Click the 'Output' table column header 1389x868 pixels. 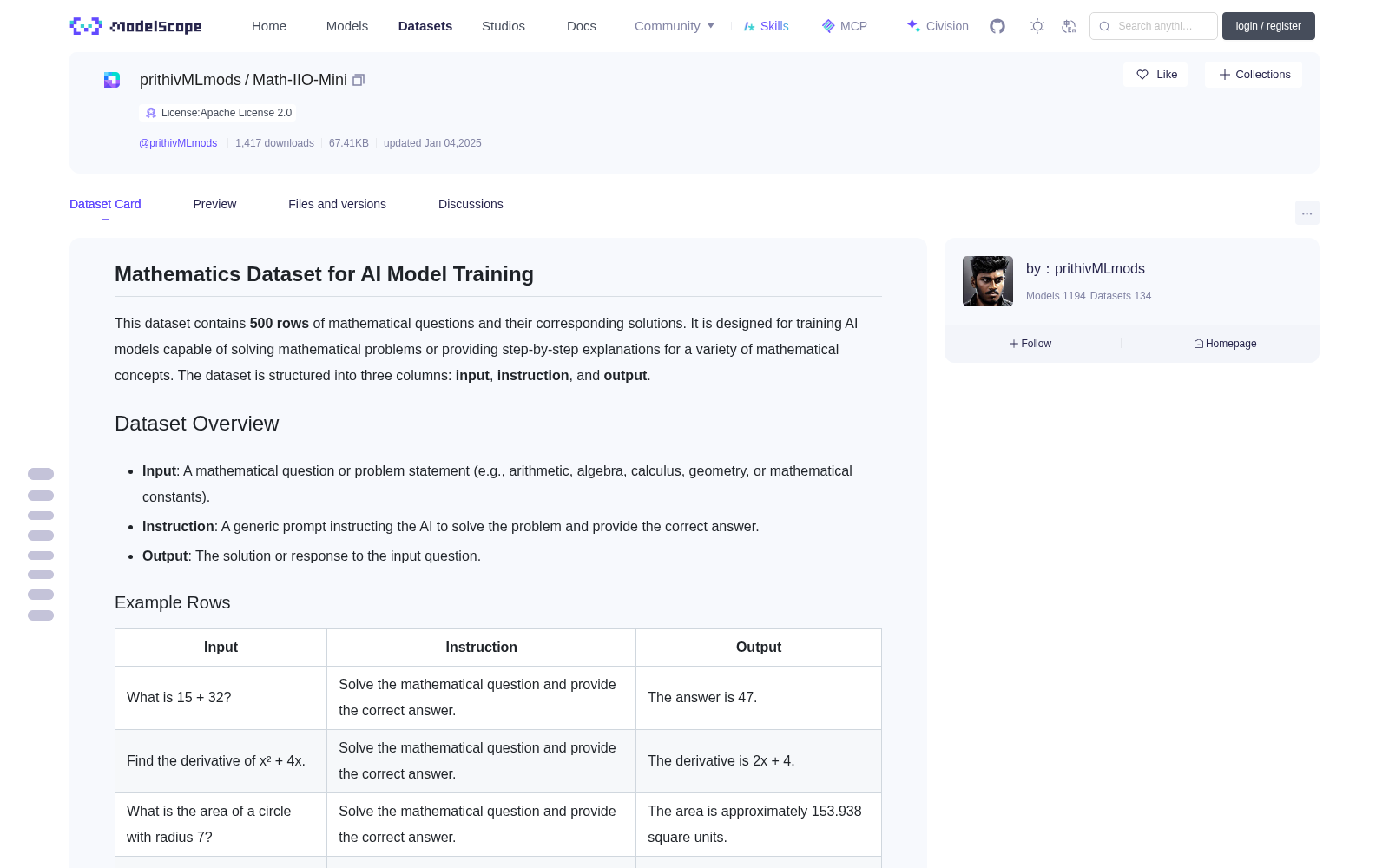[x=759, y=648]
